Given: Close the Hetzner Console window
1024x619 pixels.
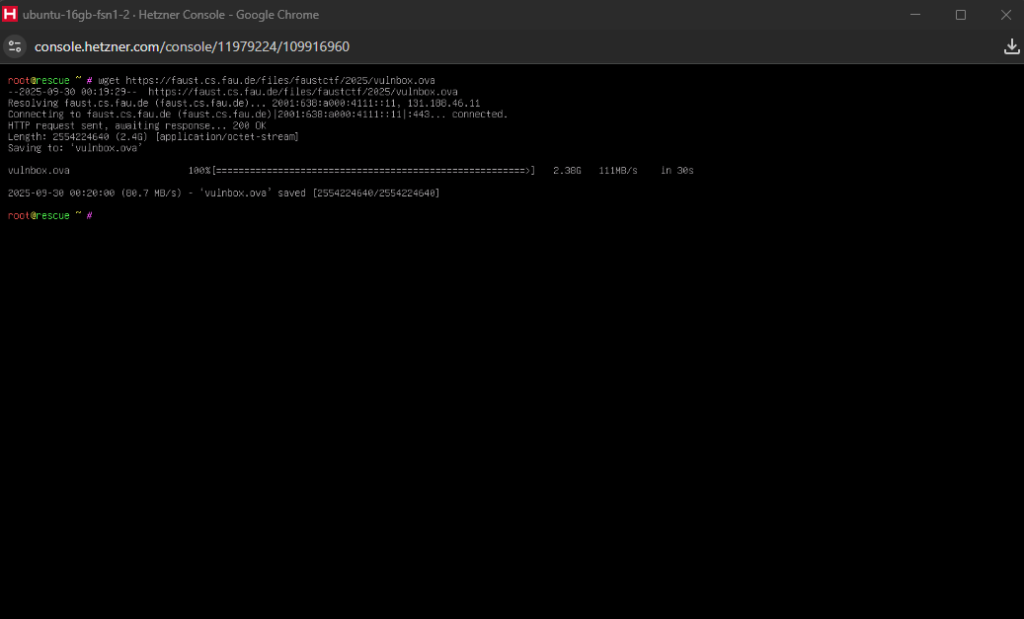Looking at the screenshot, I should click(1005, 15).
